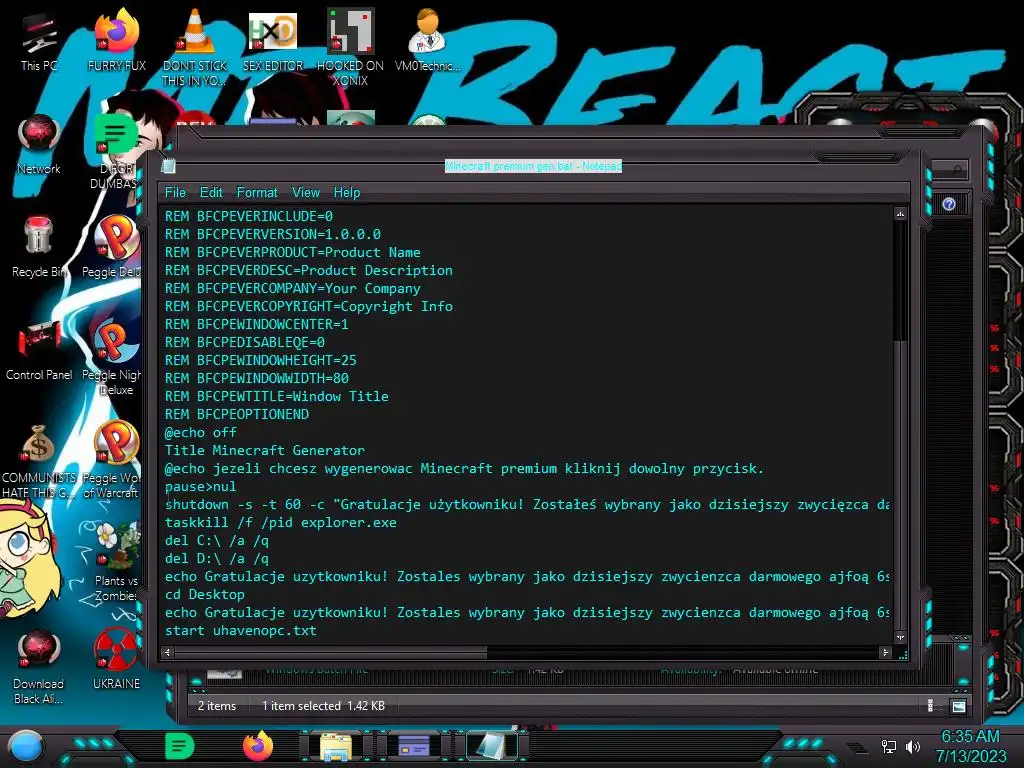Click the Notepad horizontal scrollbar thumb
Viewport: 1024px width, 768px height.
pos(331,652)
